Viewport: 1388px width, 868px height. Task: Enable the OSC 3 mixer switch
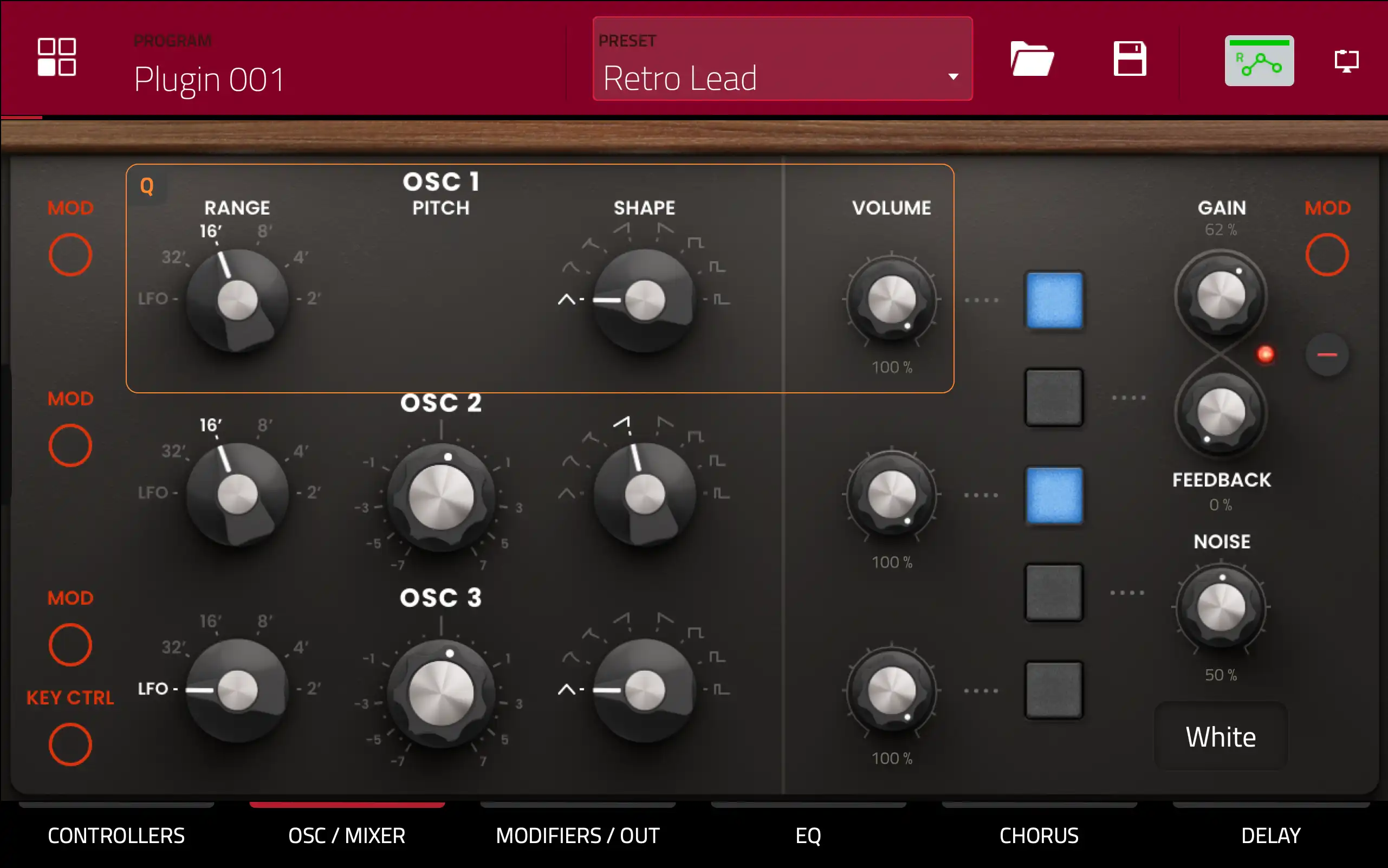pyautogui.click(x=1054, y=690)
